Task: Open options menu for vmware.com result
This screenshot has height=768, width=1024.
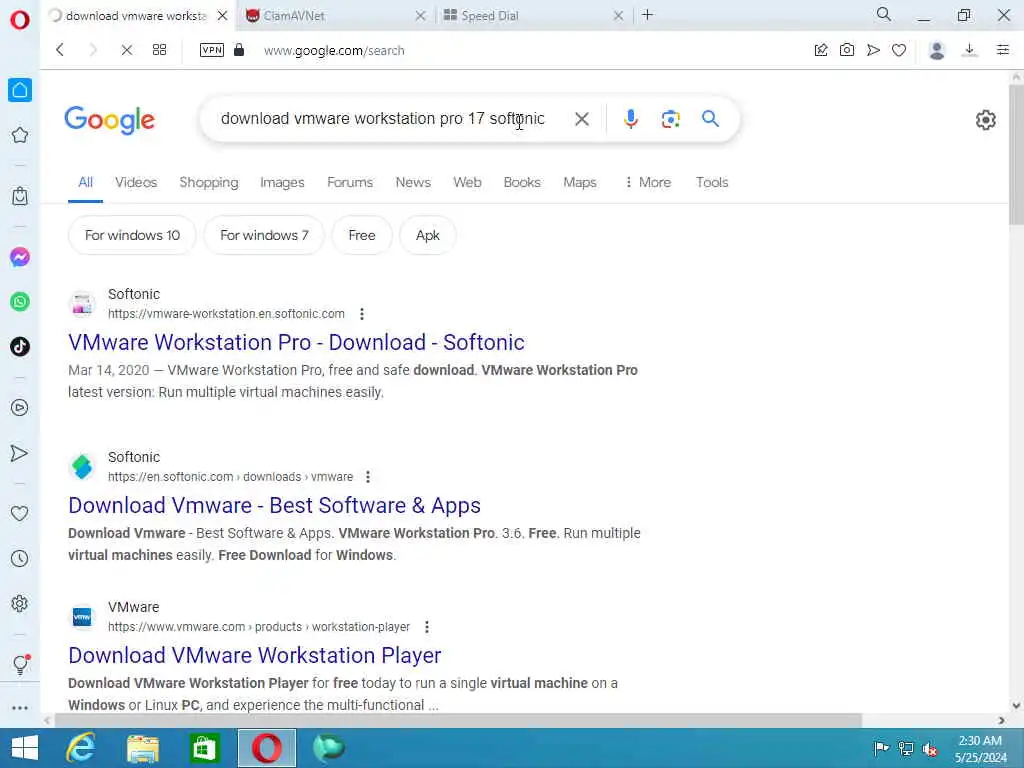Action: pyautogui.click(x=426, y=627)
